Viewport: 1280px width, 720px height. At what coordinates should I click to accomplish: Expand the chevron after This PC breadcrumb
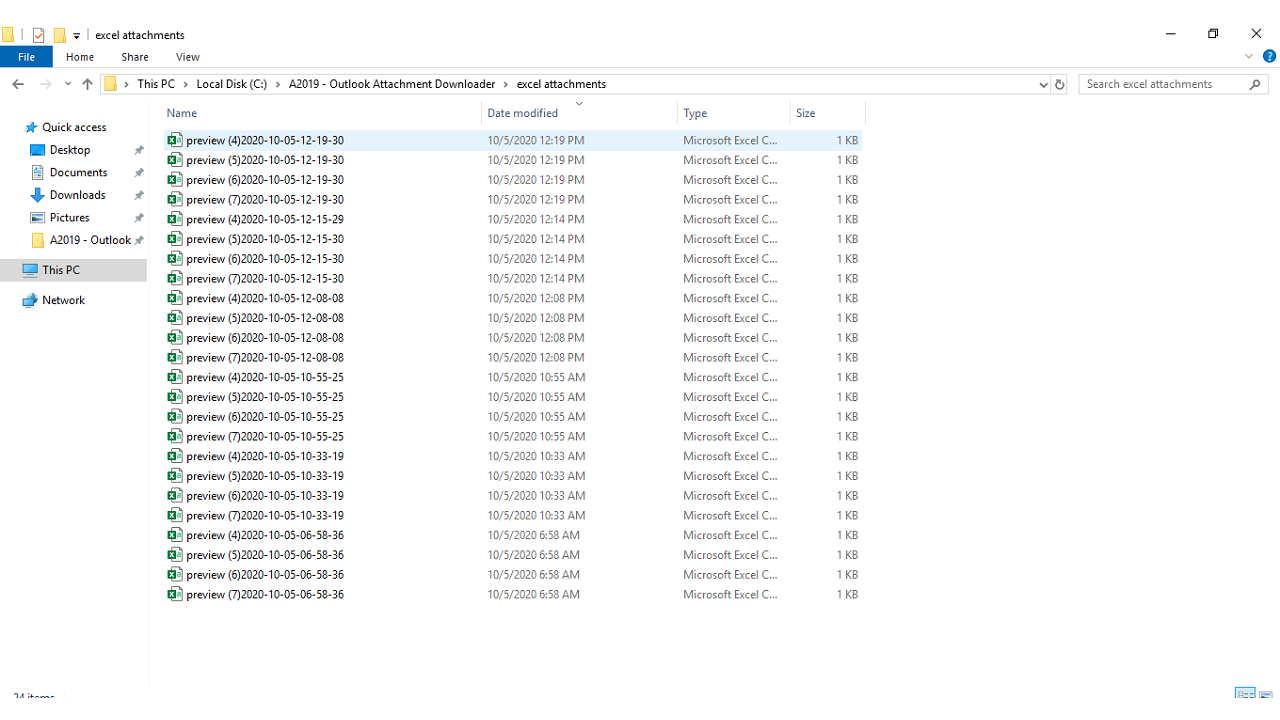pyautogui.click(x=186, y=84)
